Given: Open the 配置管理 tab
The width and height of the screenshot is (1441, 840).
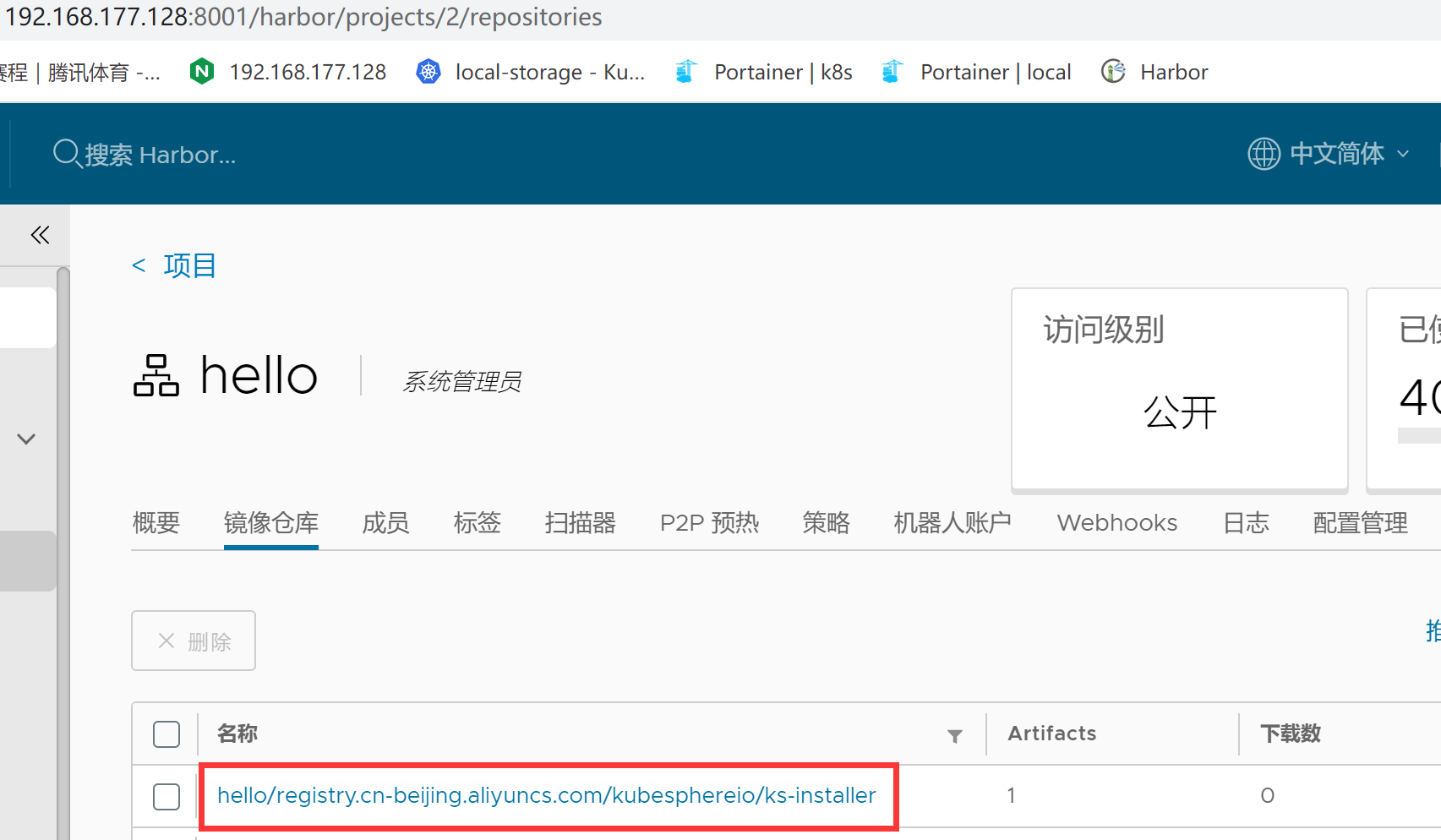Looking at the screenshot, I should (x=1361, y=523).
